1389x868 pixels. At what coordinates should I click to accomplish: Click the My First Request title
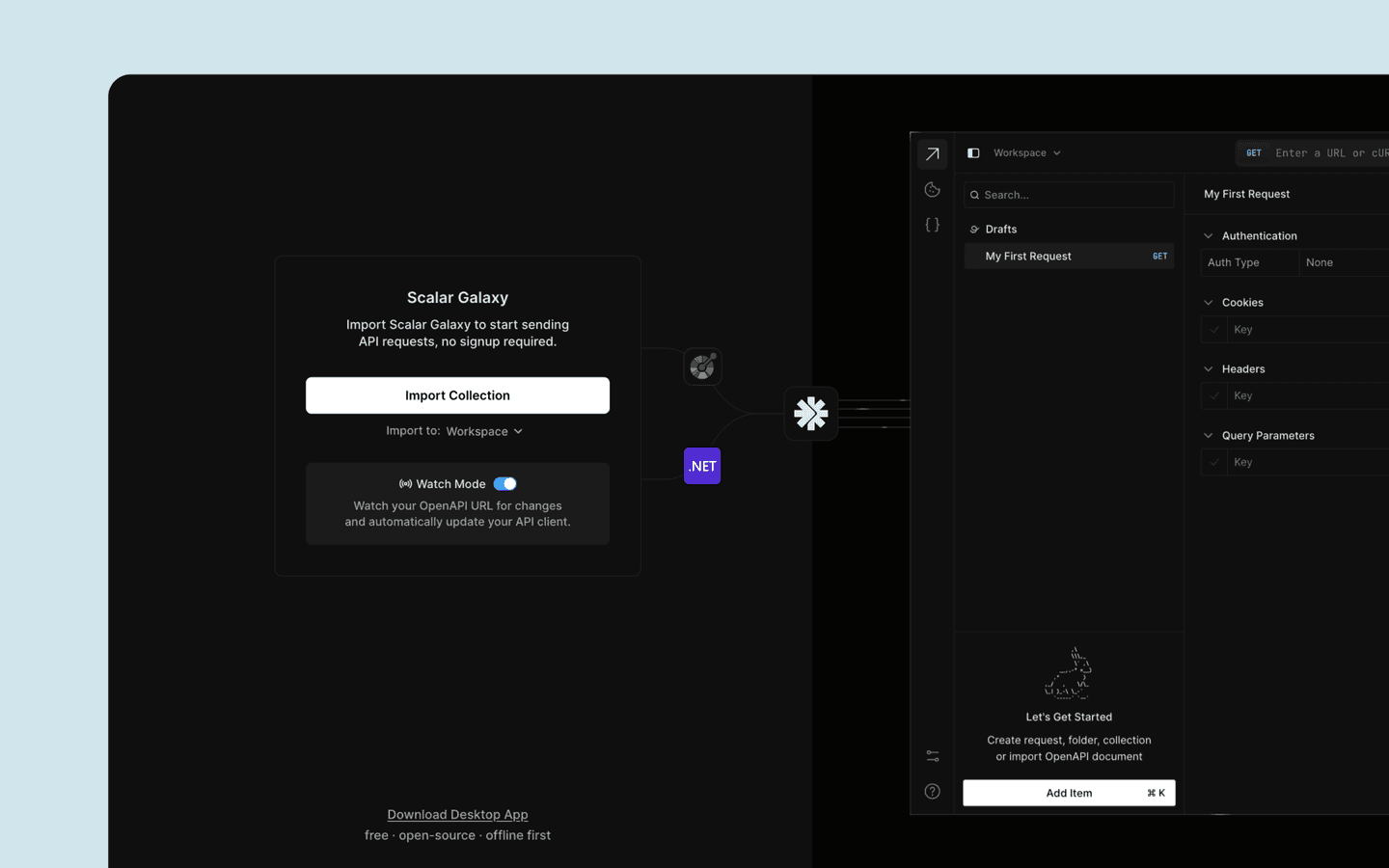point(1246,194)
